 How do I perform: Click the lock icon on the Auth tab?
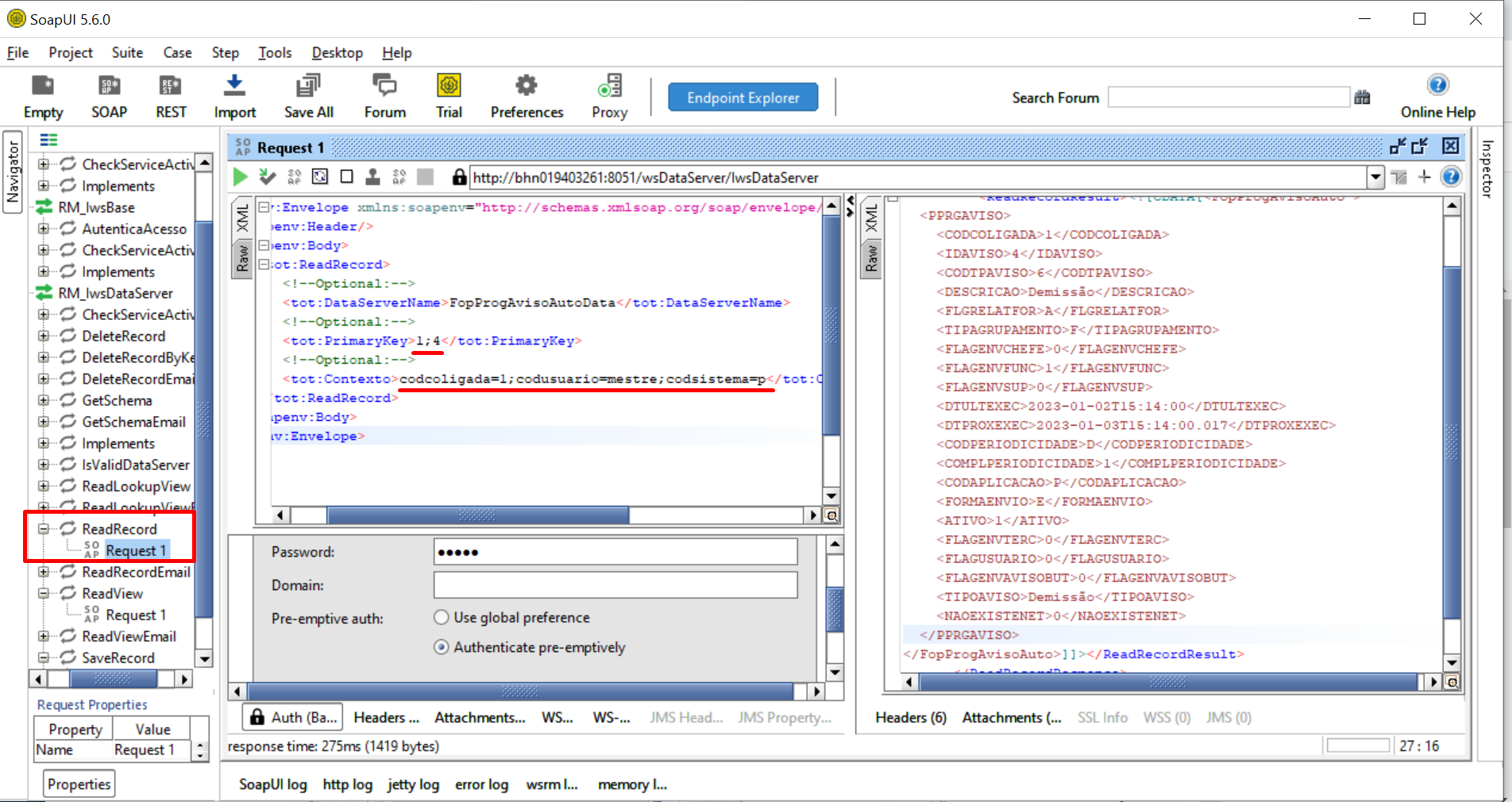256,717
